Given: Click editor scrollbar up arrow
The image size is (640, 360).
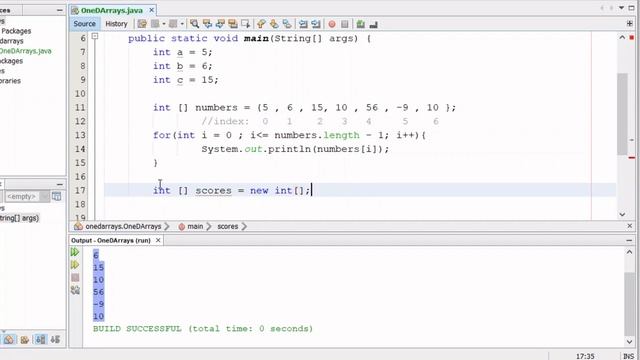Looking at the screenshot, I should click(622, 37).
